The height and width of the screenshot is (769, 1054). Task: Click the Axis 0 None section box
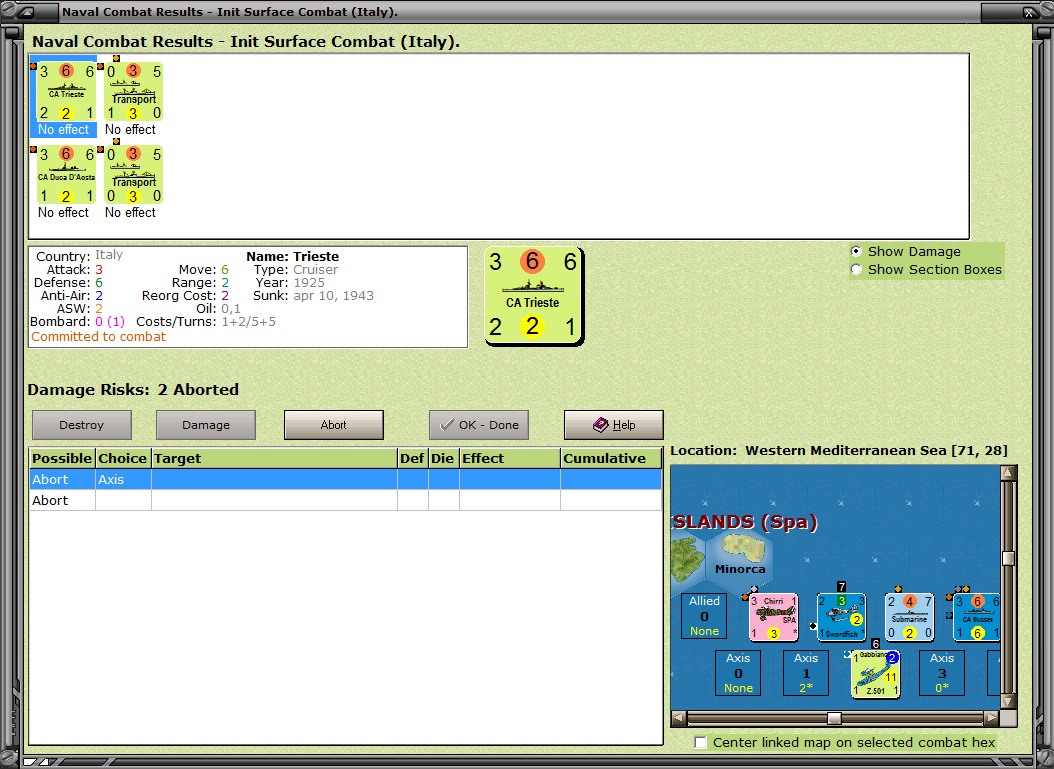click(737, 673)
